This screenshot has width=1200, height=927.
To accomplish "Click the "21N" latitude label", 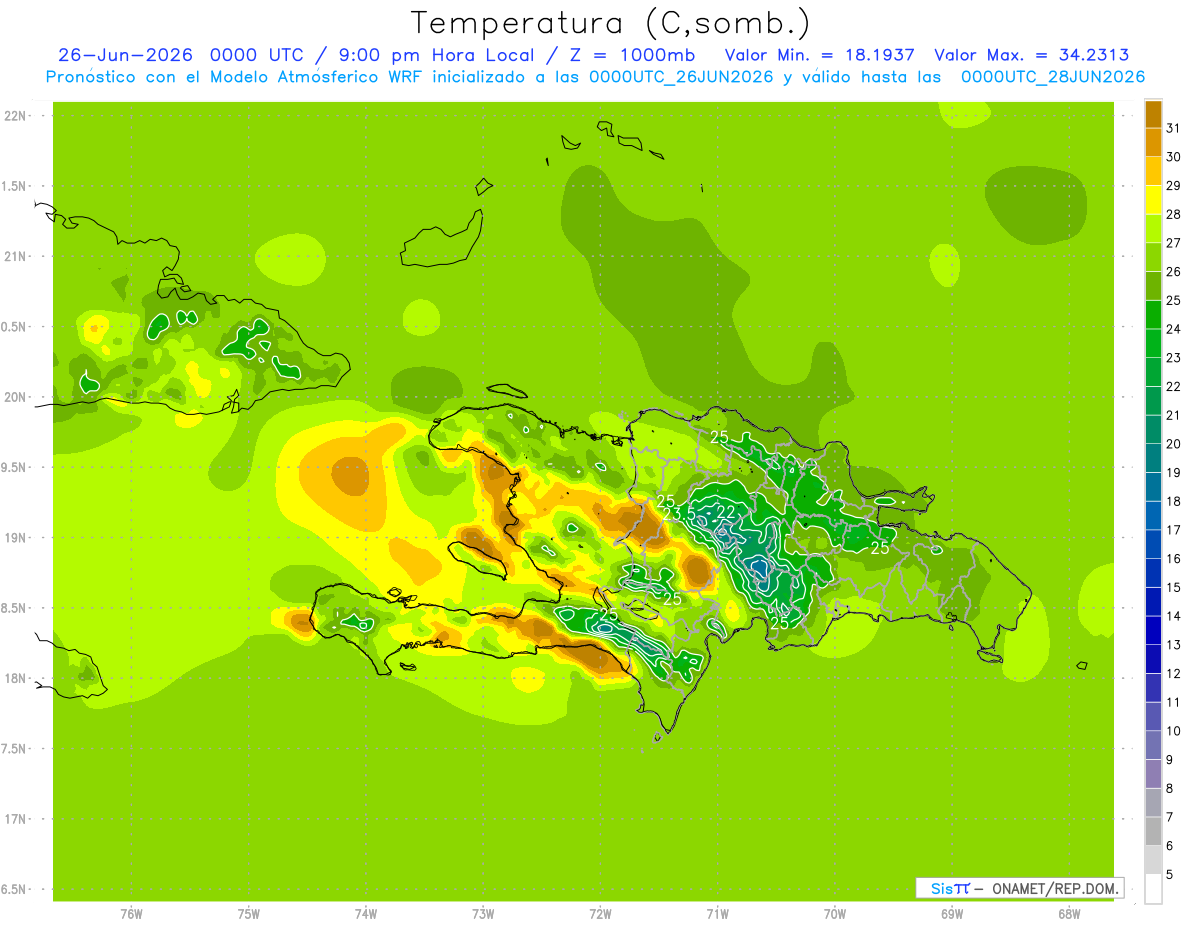I will (15, 257).
